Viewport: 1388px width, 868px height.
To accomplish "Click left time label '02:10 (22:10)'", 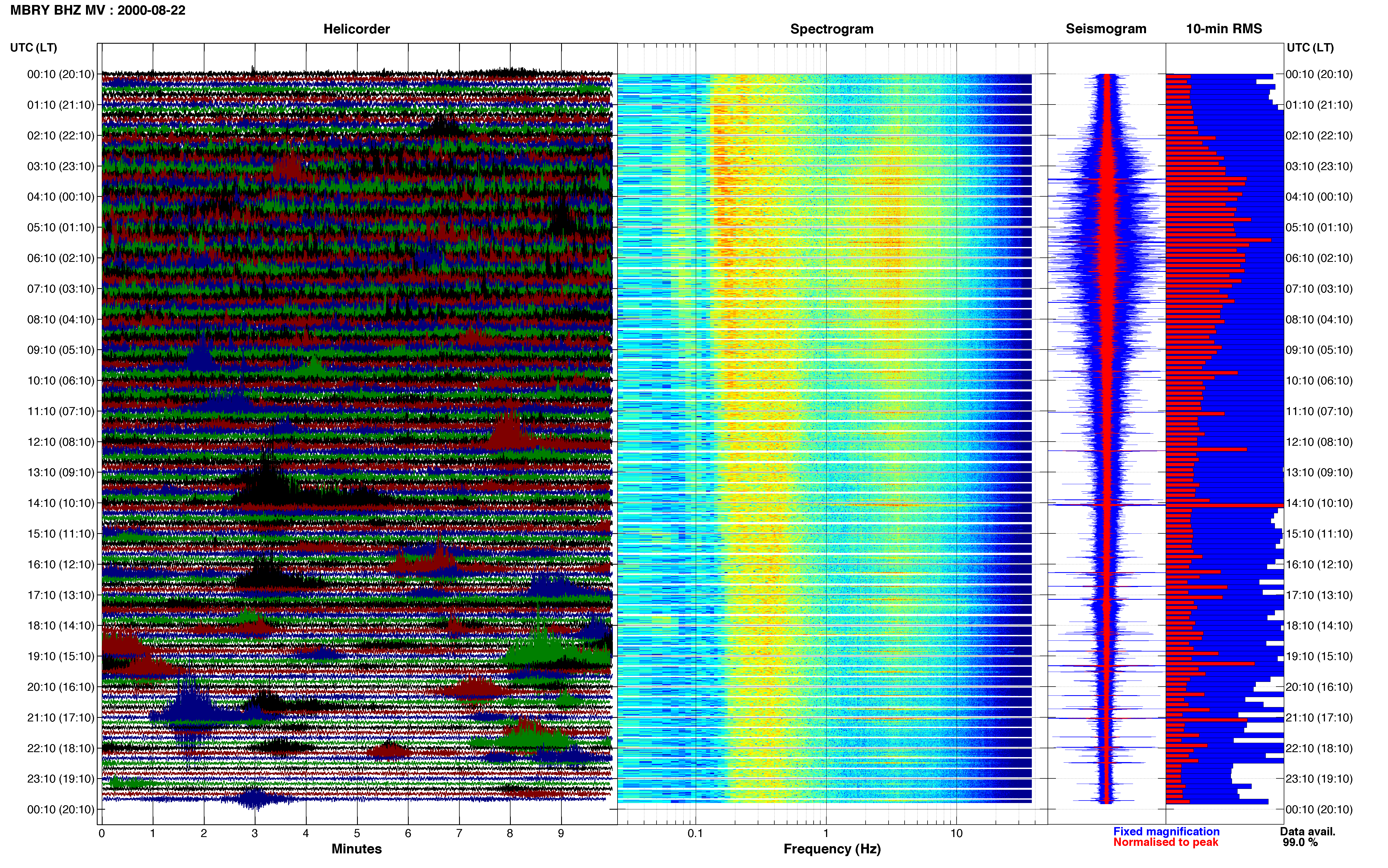I will (x=61, y=135).
